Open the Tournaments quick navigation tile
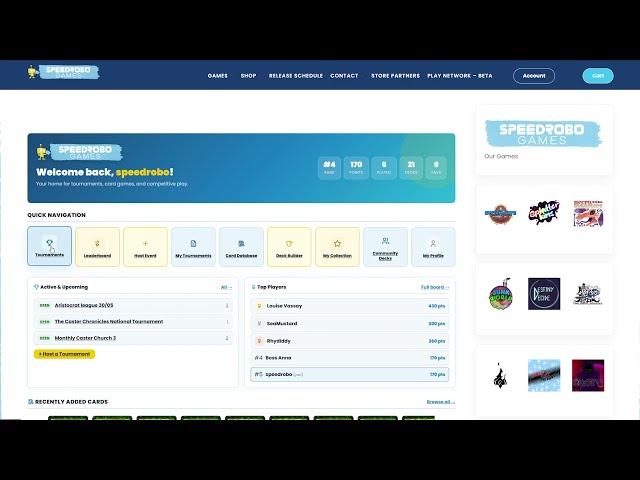The width and height of the screenshot is (640, 480). 49,246
